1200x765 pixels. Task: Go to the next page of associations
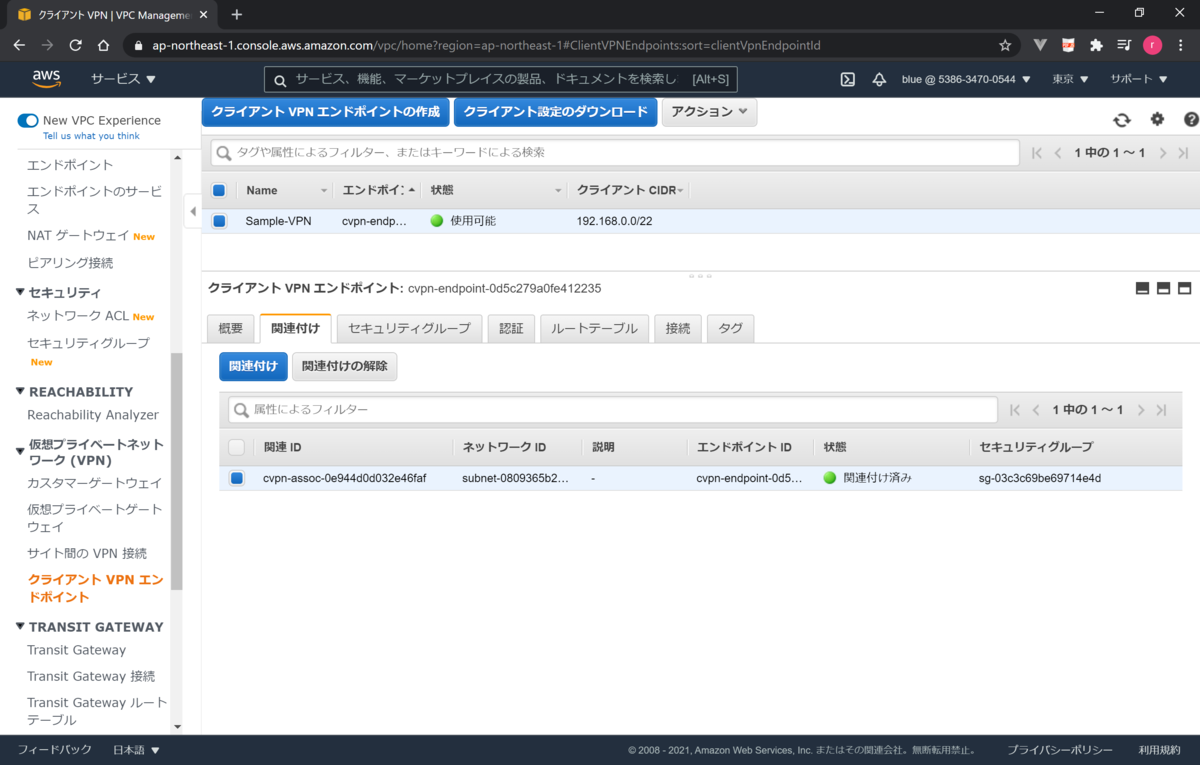click(1140, 410)
